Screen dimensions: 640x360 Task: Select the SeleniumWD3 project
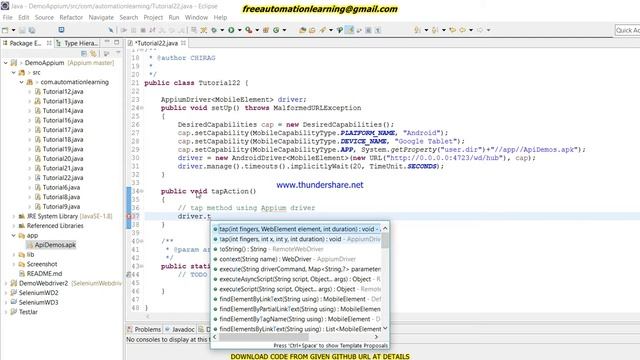point(38,302)
